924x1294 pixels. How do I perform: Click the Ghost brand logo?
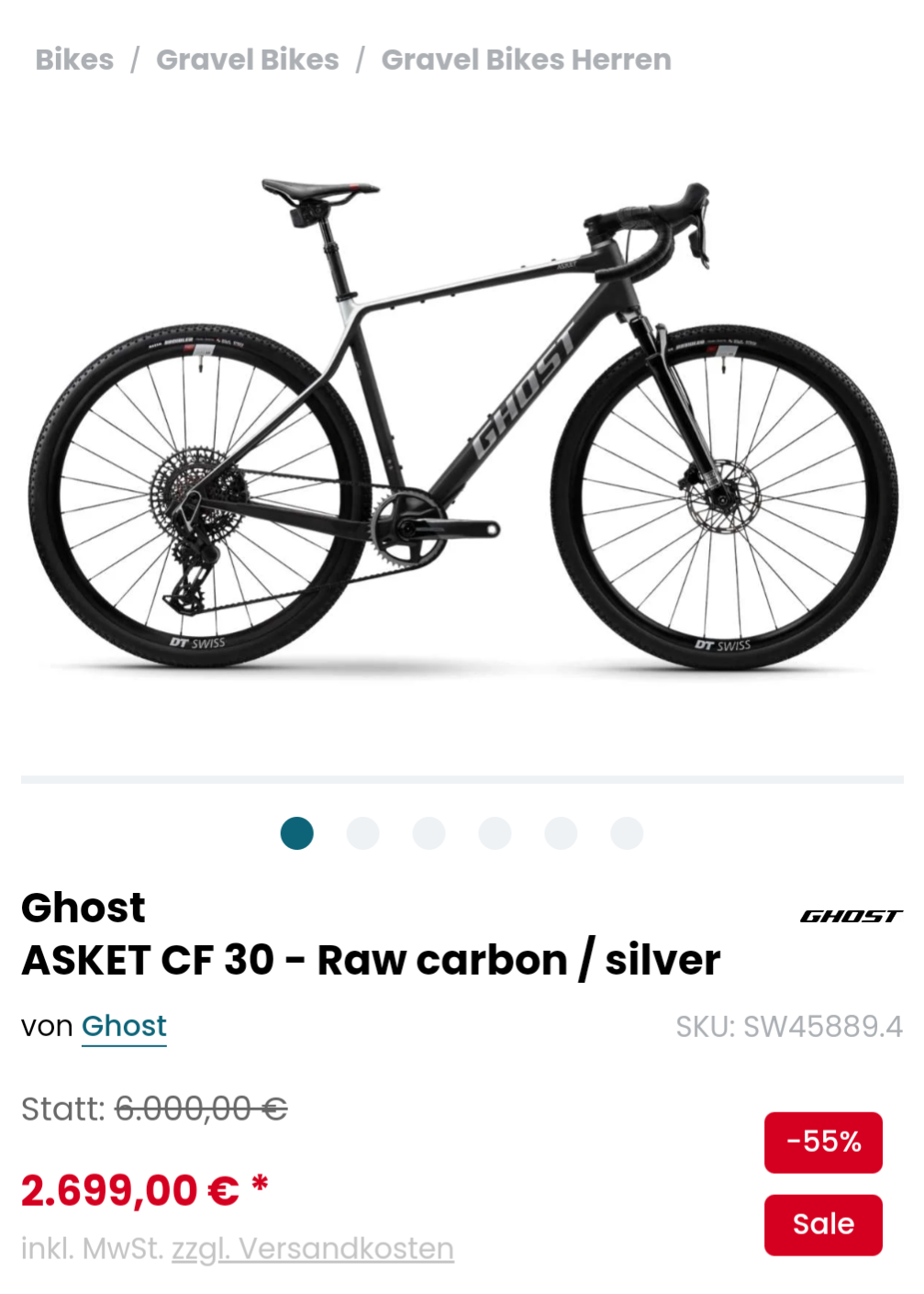click(851, 916)
